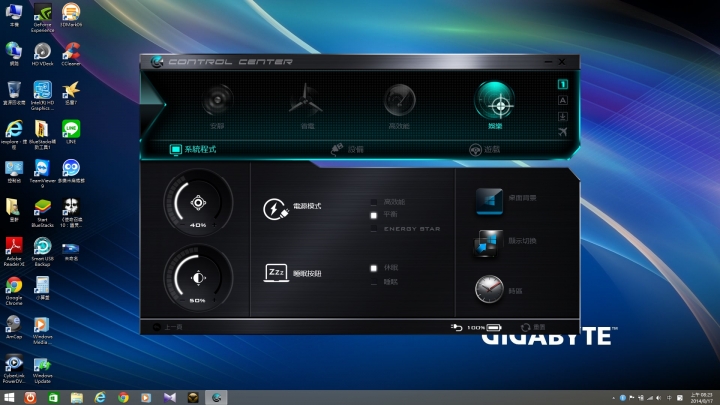
Task: Click the plus on the 40% dial
Action: [214, 225]
